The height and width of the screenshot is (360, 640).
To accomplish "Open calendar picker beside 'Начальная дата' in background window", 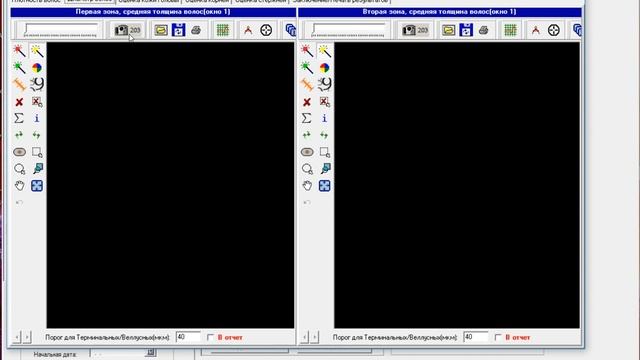I will [151, 353].
